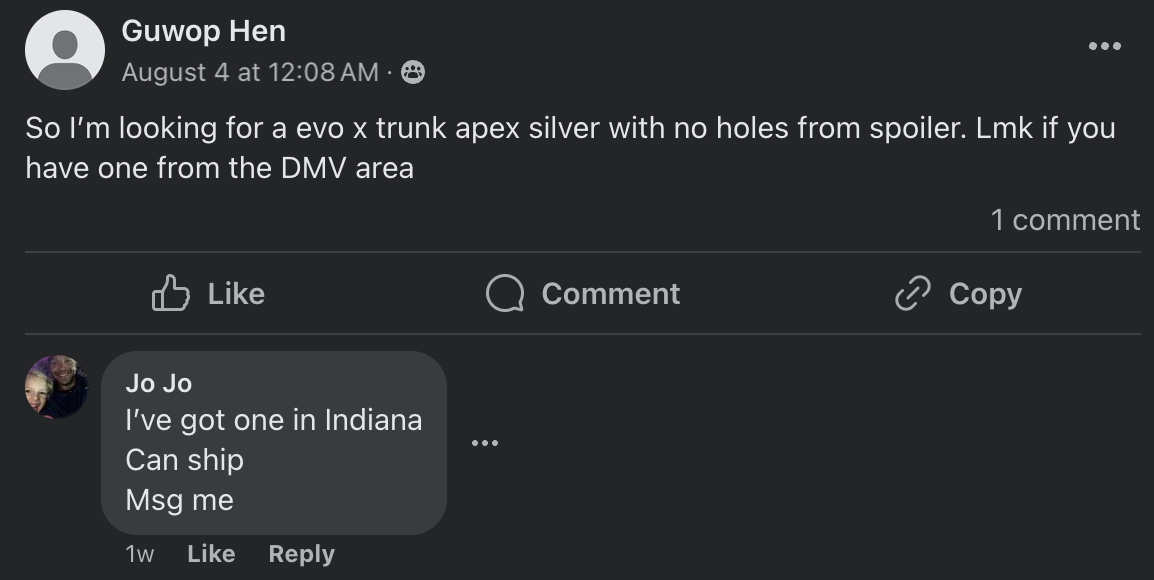Click the Jo Jo commenter name
1154x580 pixels.
[158, 383]
